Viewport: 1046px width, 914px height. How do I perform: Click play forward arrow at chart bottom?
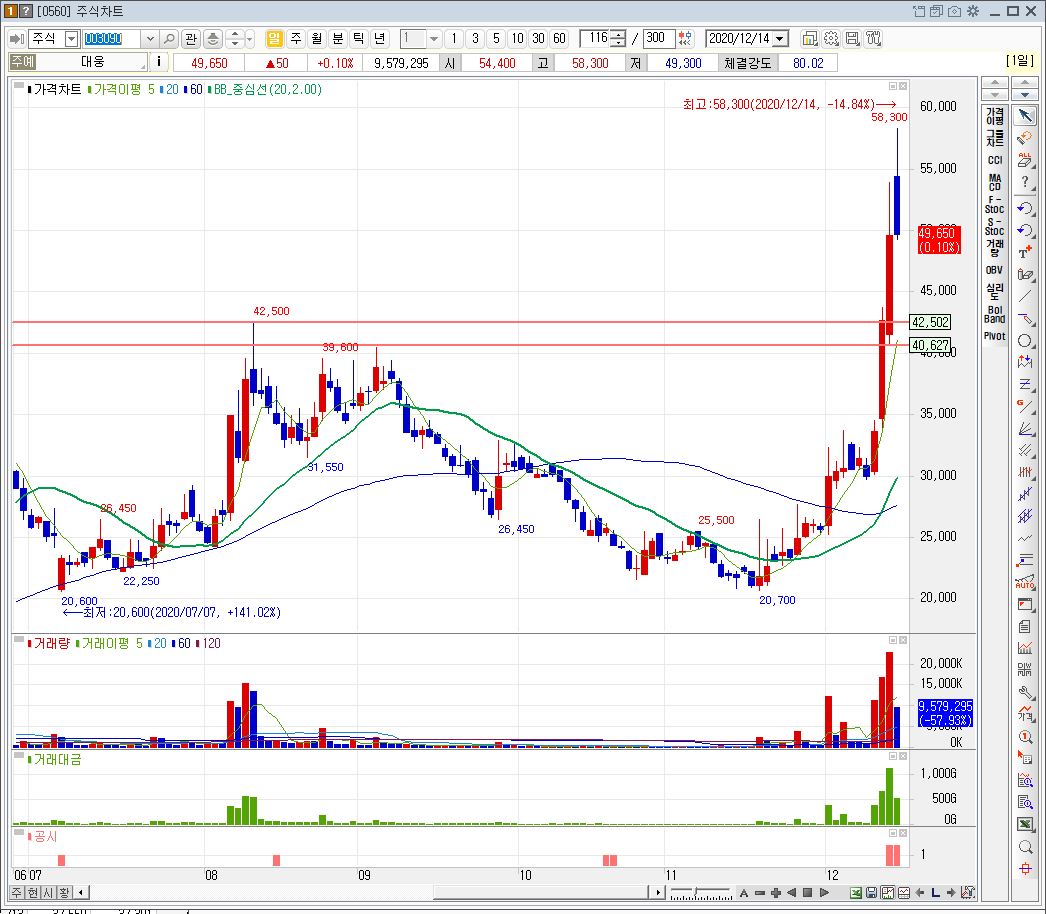pos(824,893)
